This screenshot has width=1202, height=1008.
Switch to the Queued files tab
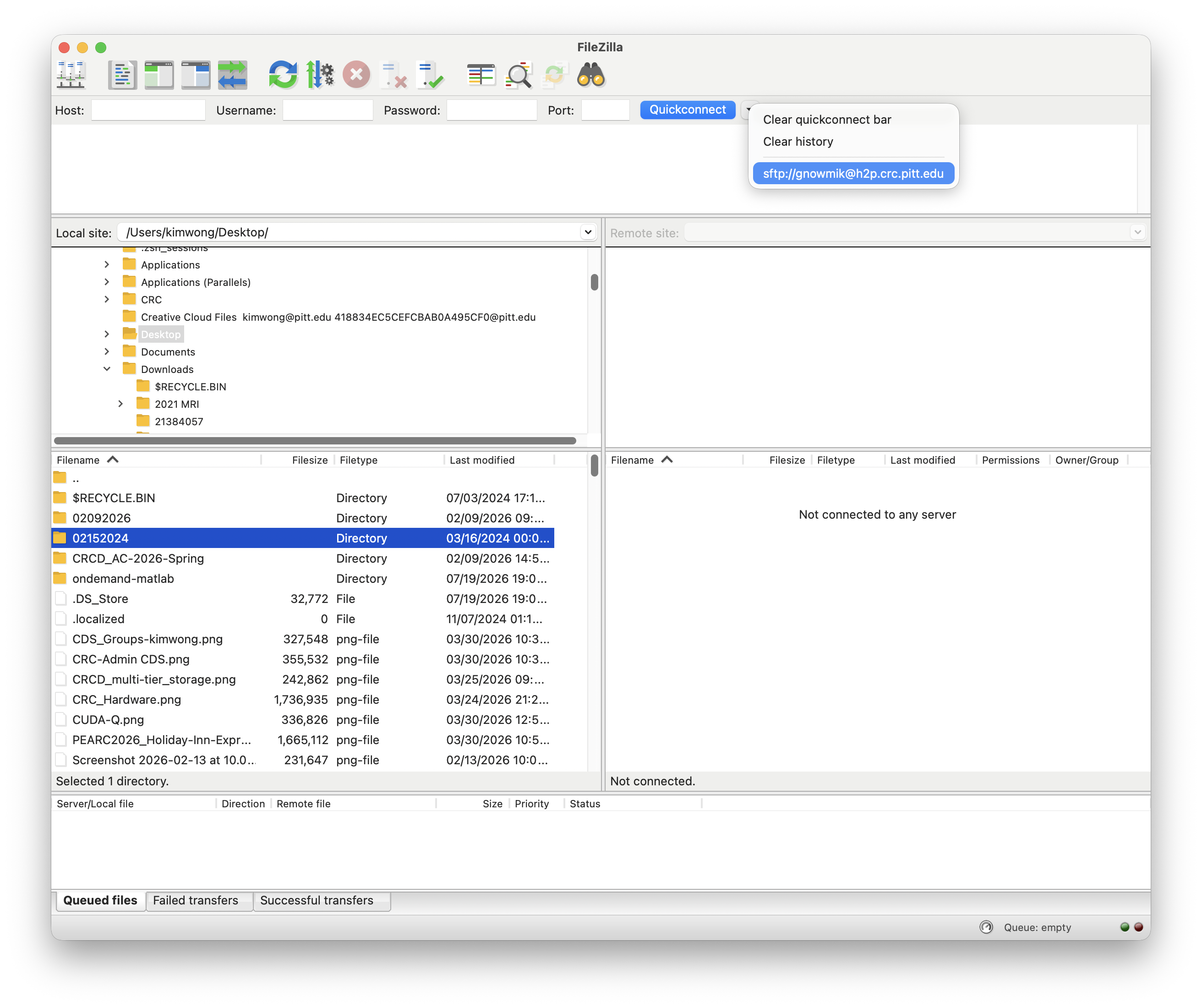tap(100, 900)
